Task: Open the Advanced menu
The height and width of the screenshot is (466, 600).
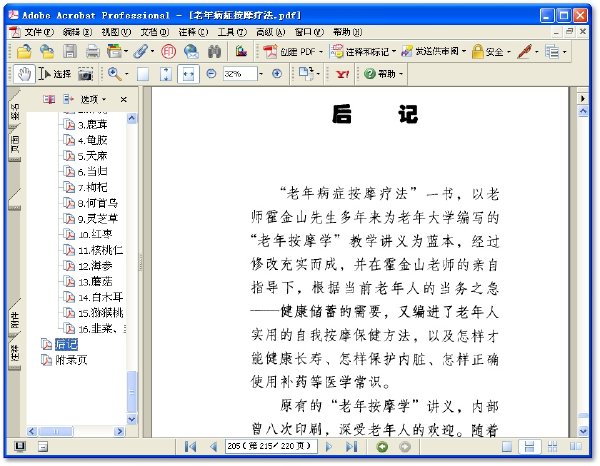Action: click(271, 32)
